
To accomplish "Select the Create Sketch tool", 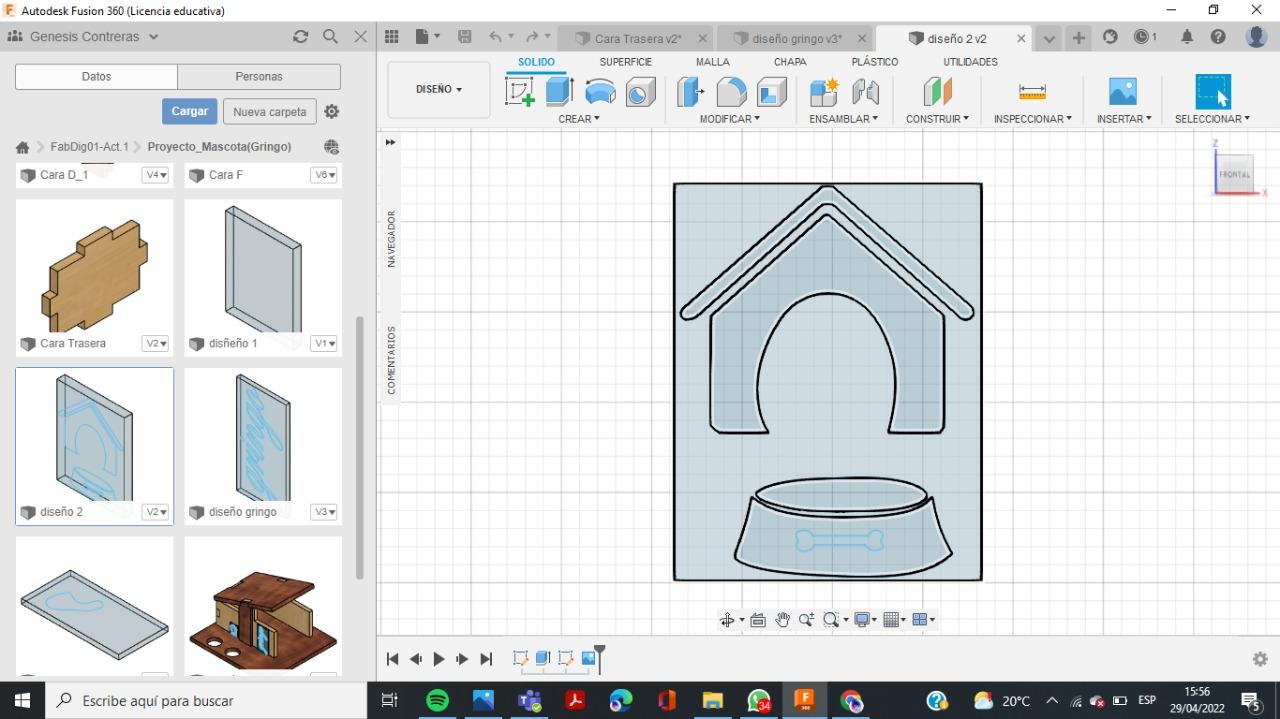I will click(520, 92).
